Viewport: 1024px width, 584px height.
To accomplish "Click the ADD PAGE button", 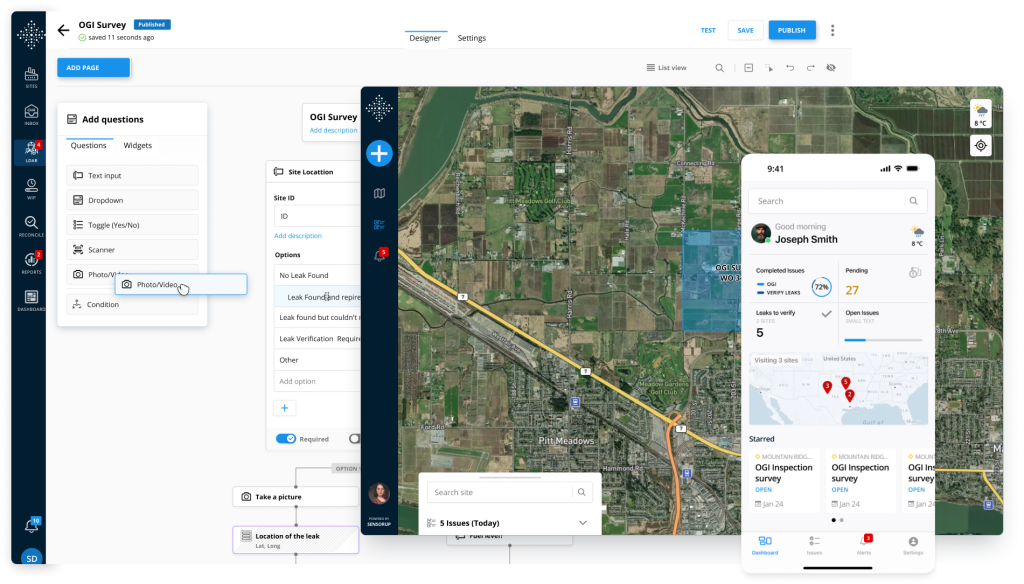I will 93,68.
